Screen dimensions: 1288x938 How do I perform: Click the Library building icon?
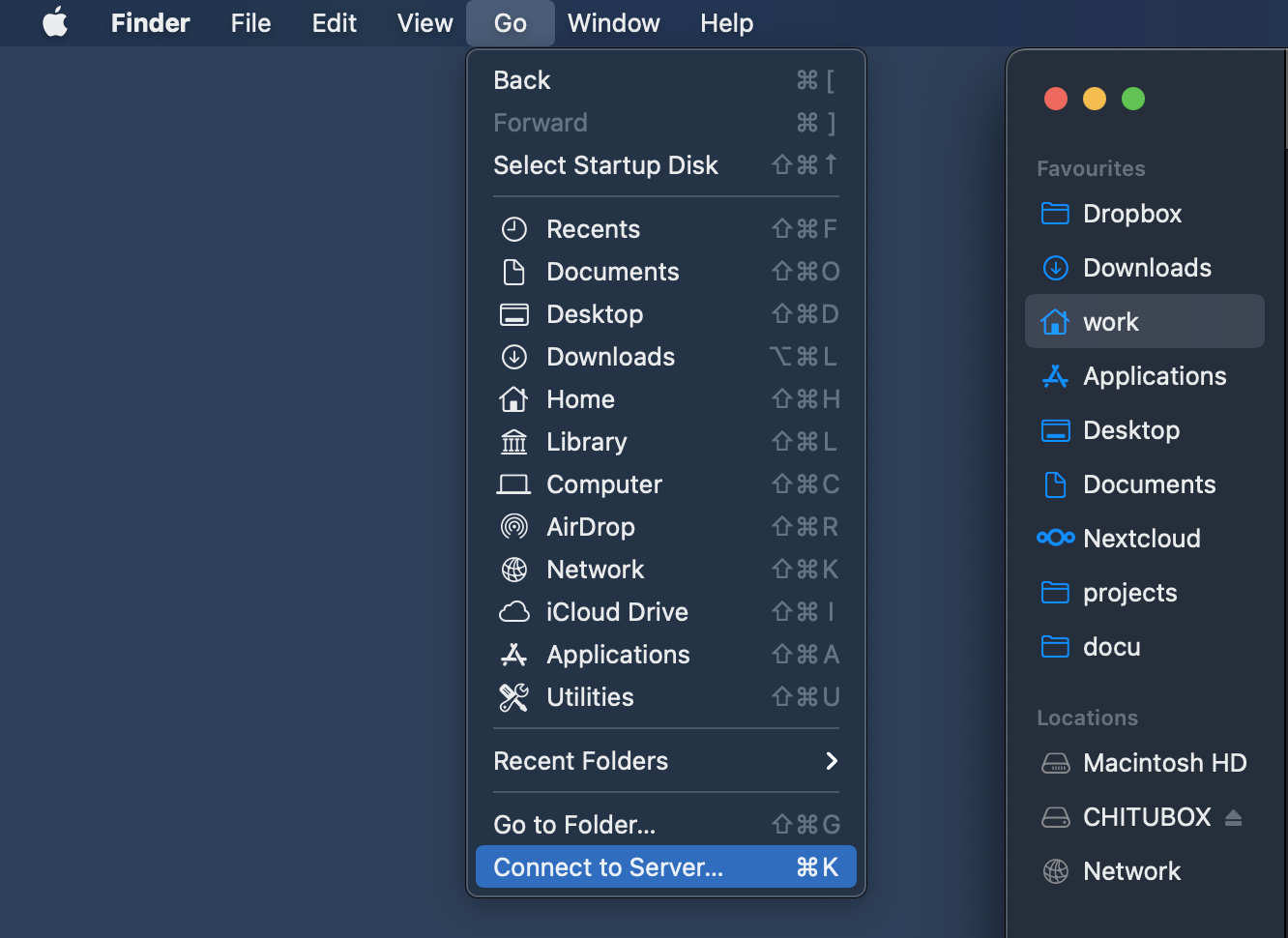pyautogui.click(x=514, y=442)
